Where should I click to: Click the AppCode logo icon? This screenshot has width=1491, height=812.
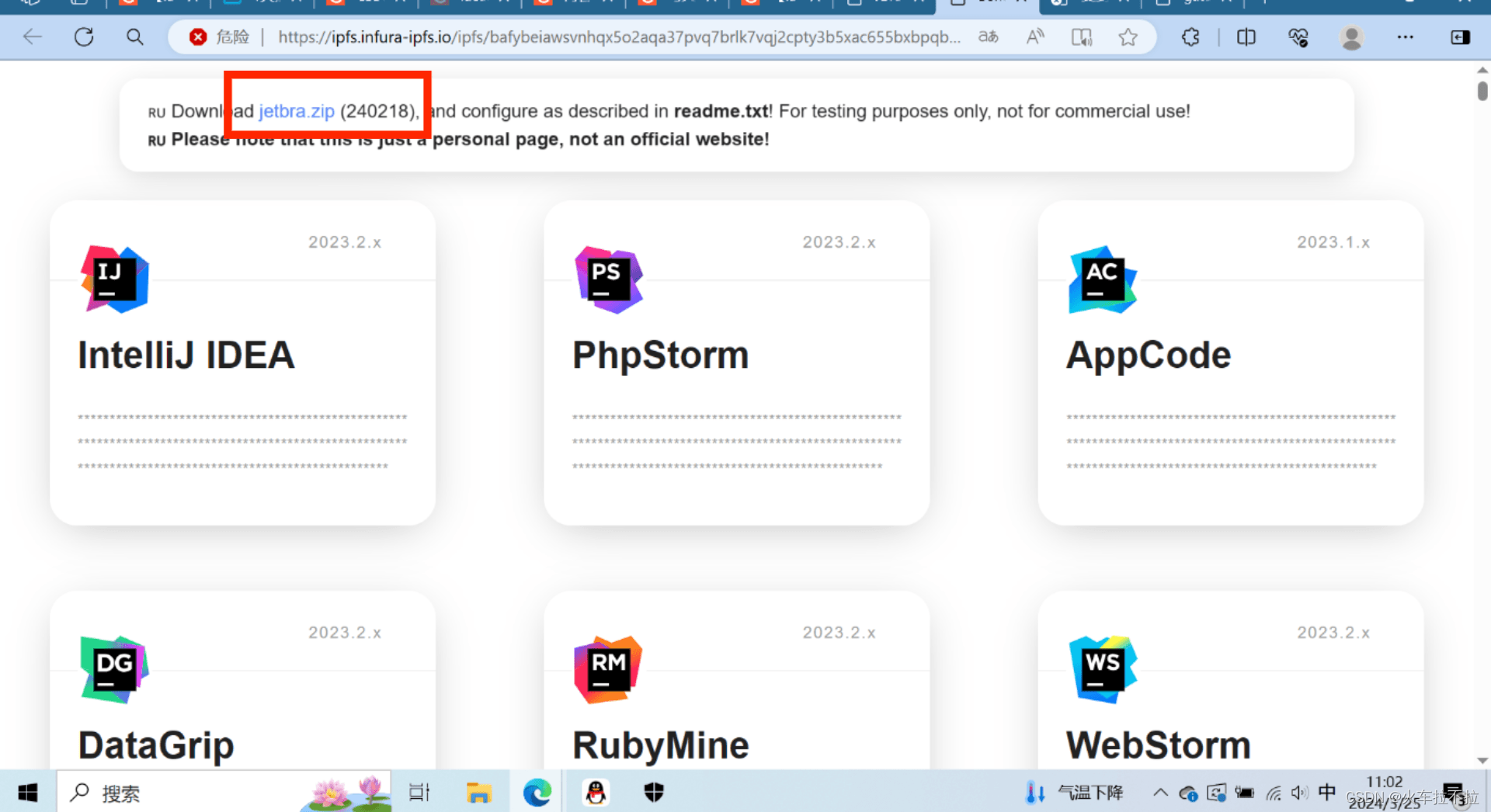(1103, 279)
